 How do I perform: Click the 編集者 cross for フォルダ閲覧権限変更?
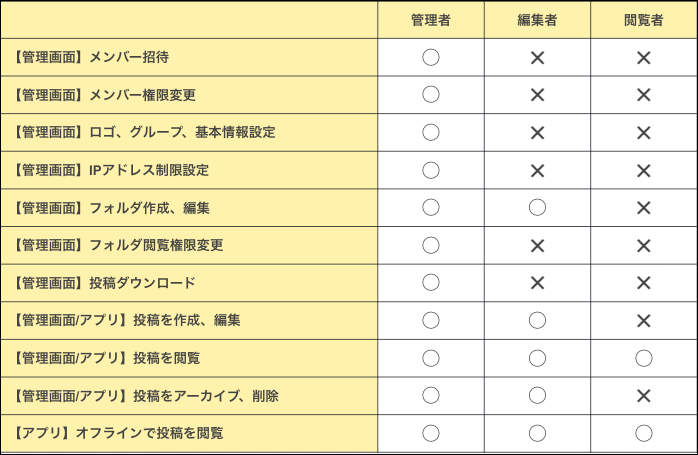tap(537, 245)
